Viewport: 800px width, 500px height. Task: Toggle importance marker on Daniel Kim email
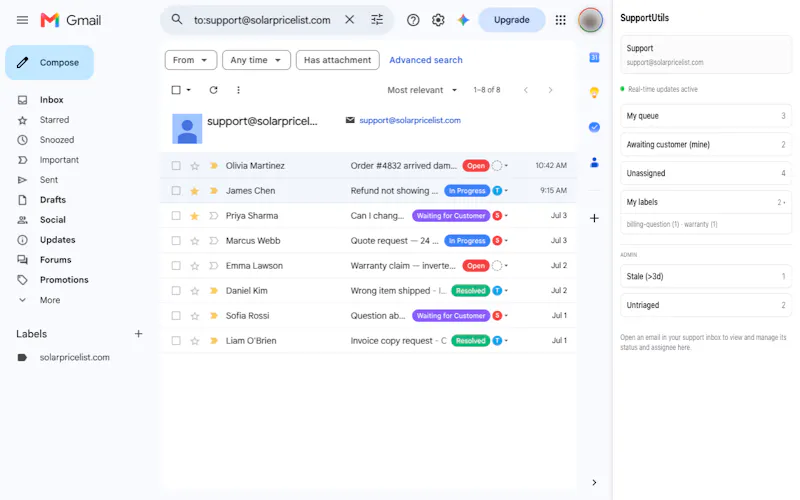click(213, 291)
